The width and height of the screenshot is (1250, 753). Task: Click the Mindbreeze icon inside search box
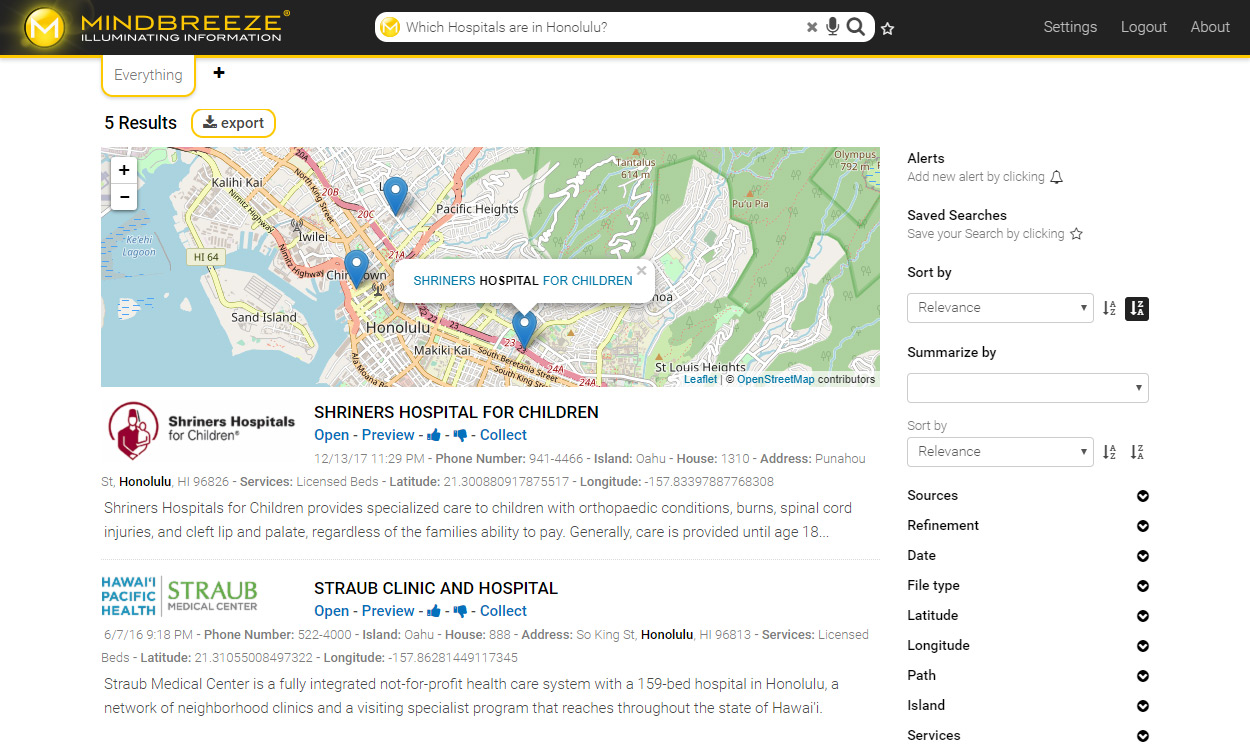[x=390, y=27]
